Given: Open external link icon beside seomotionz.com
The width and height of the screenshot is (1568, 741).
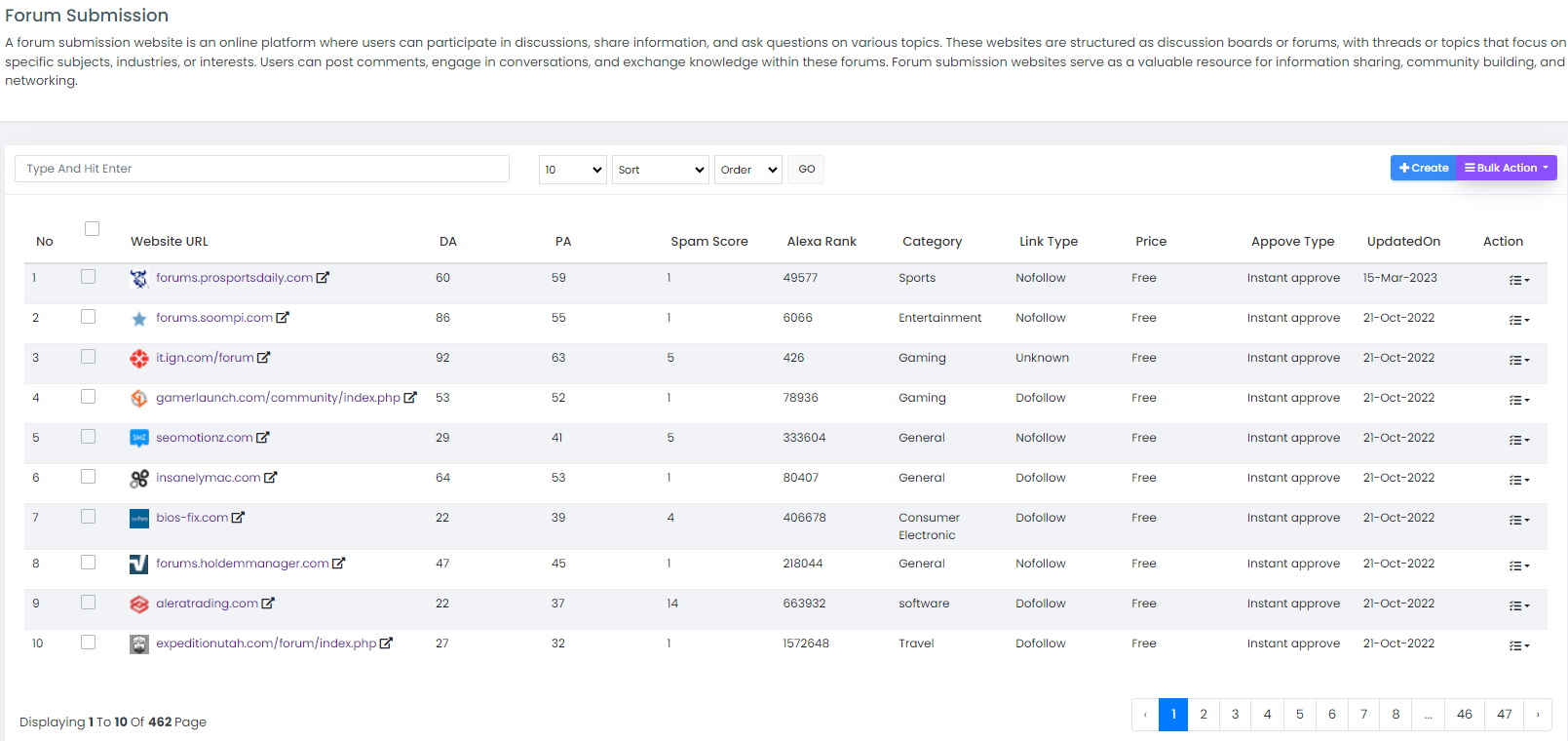Looking at the screenshot, I should (x=262, y=438).
